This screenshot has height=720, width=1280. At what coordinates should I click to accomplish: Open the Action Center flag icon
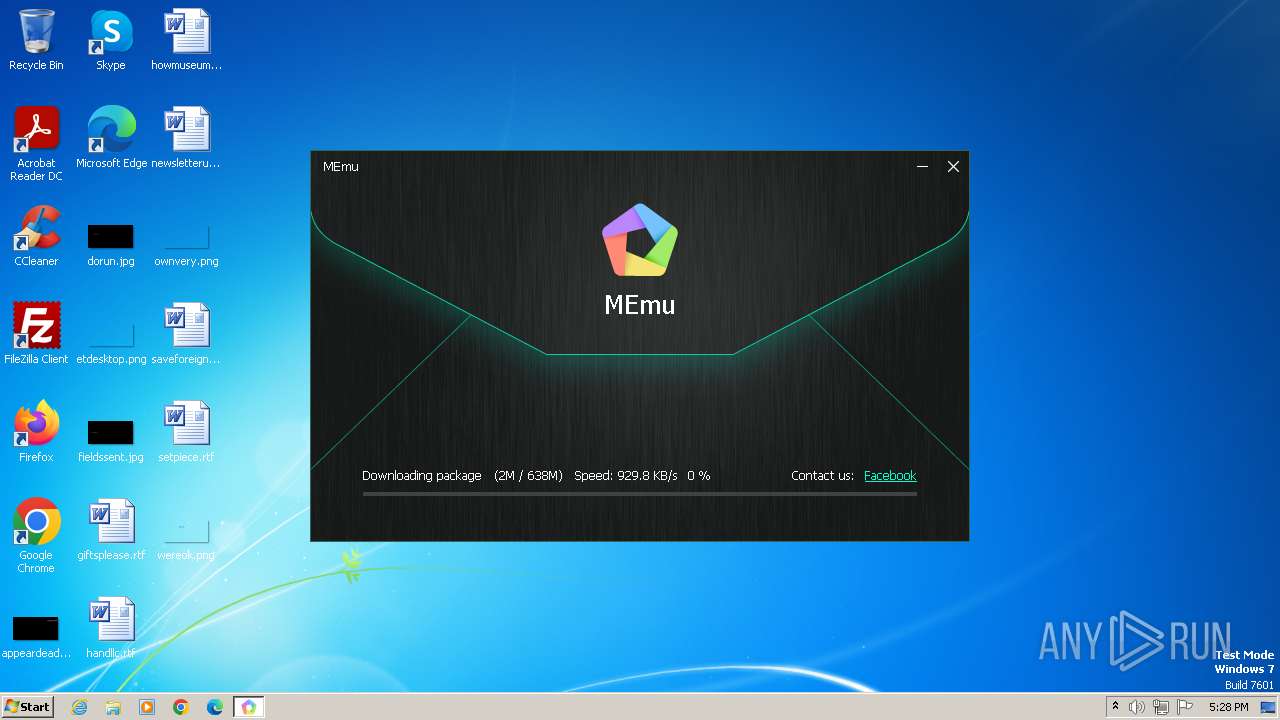click(1185, 707)
